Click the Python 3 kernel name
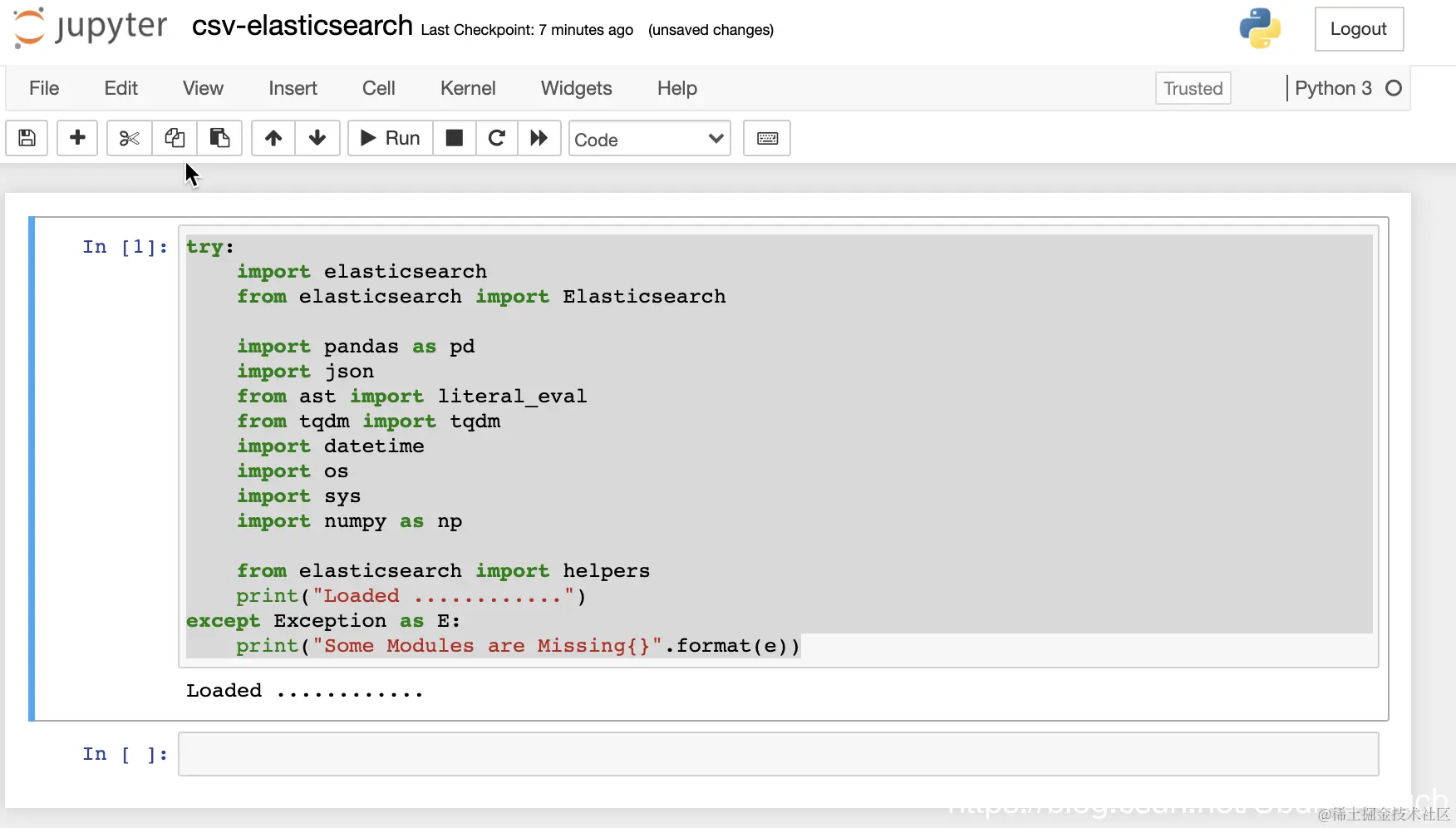Viewport: 1456px width, 828px height. [1333, 88]
